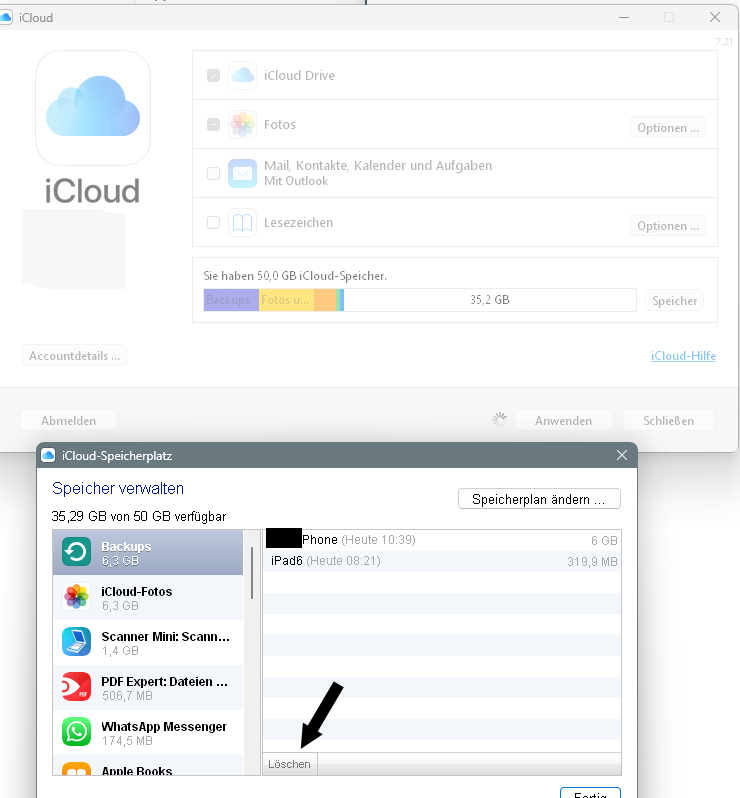Click the Fotos segment of storage bar
This screenshot has width=740, height=798.
tap(287, 300)
